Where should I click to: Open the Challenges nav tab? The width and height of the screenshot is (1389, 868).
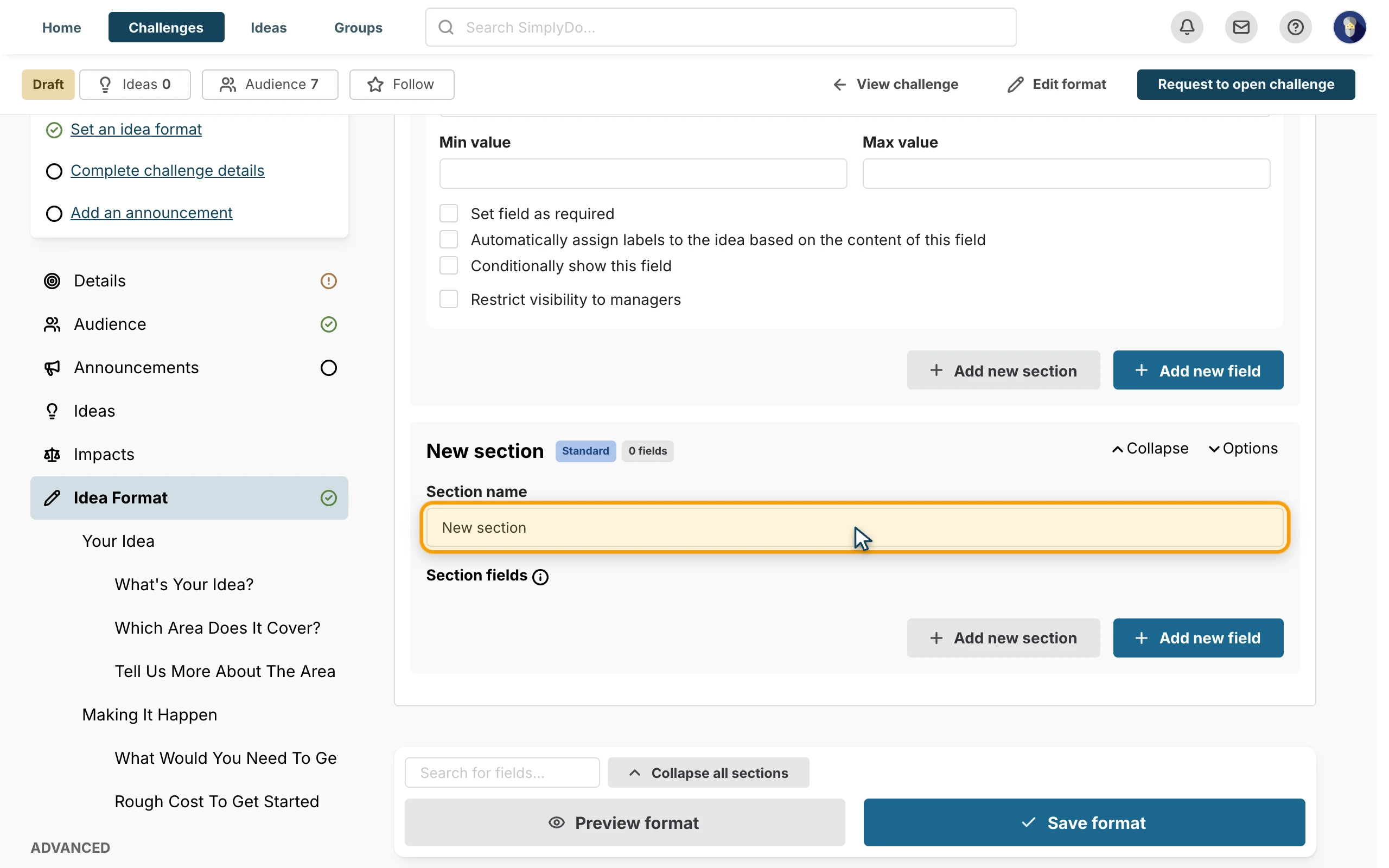point(166,27)
